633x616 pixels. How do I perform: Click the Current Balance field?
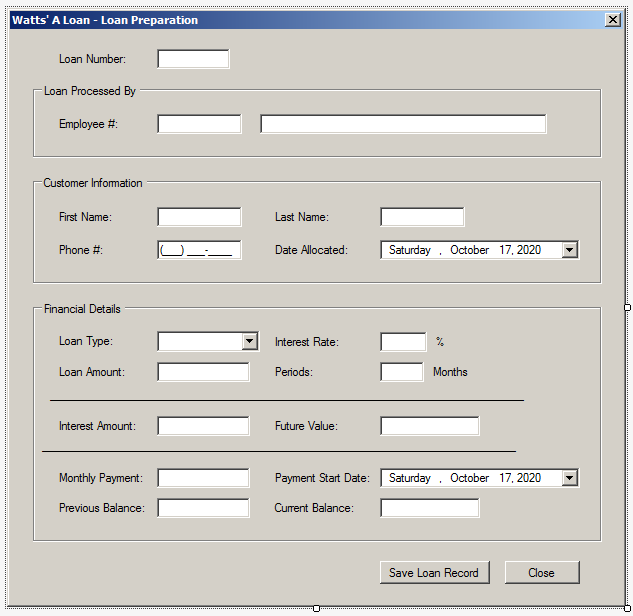[430, 508]
